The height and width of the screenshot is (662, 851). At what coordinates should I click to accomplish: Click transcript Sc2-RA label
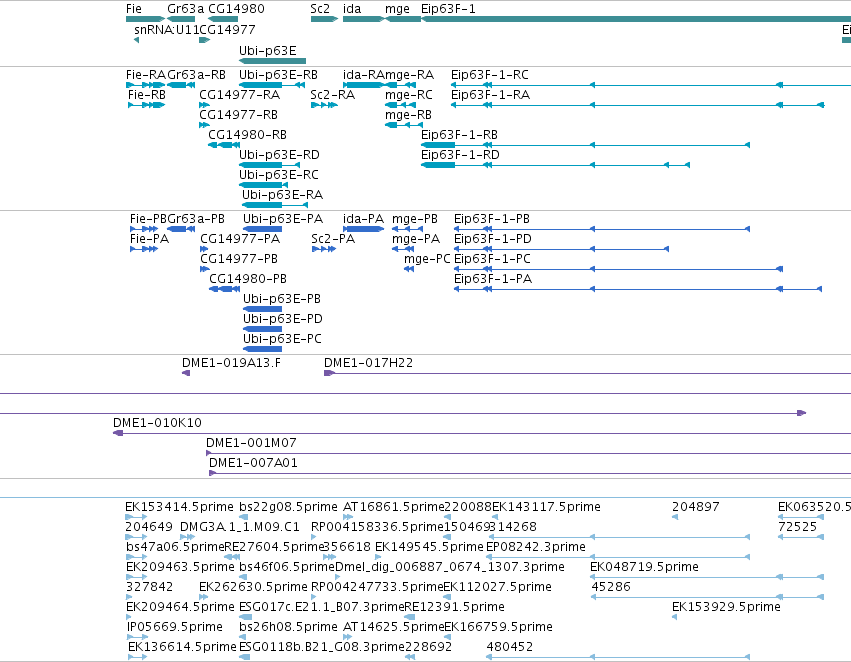tap(333, 94)
